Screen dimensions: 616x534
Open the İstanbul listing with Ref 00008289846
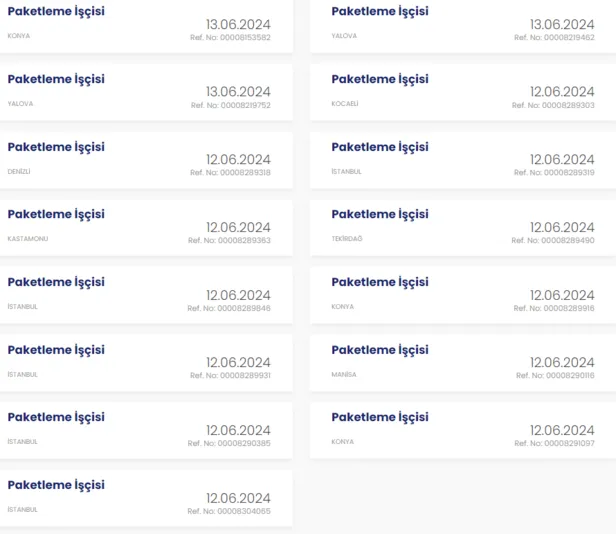[146, 295]
